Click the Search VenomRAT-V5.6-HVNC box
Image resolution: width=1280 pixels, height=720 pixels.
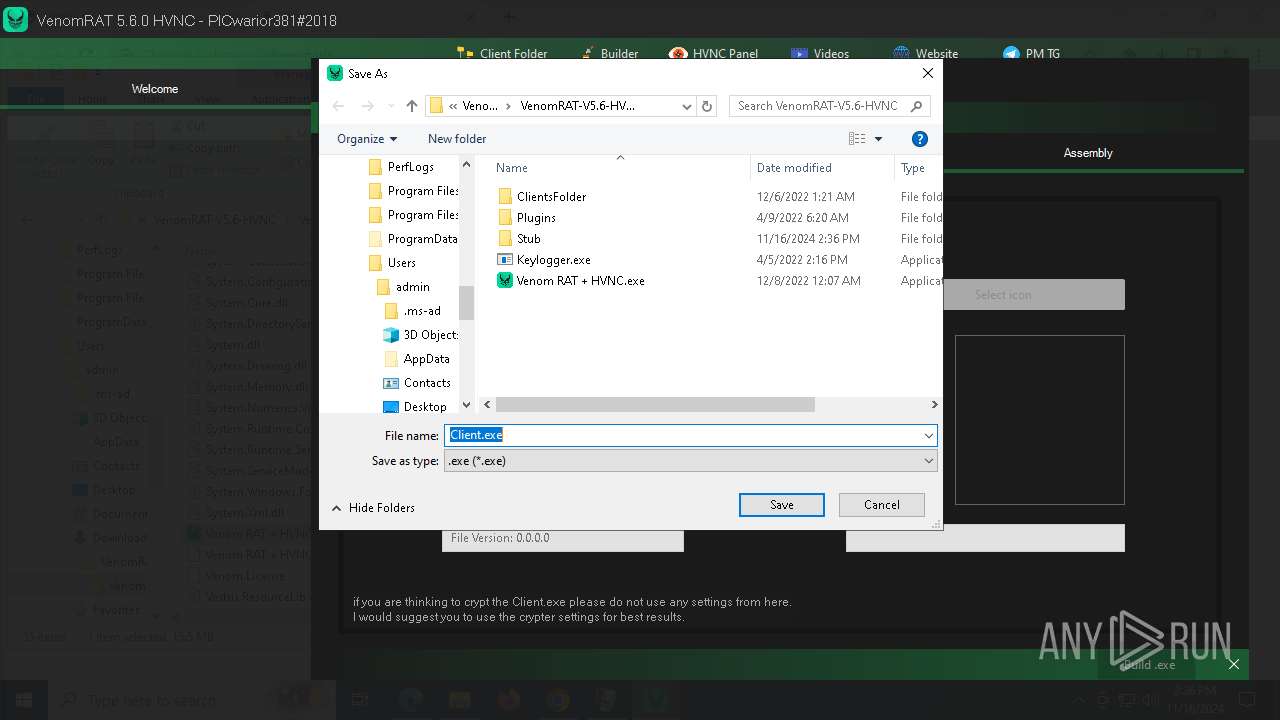[830, 106]
